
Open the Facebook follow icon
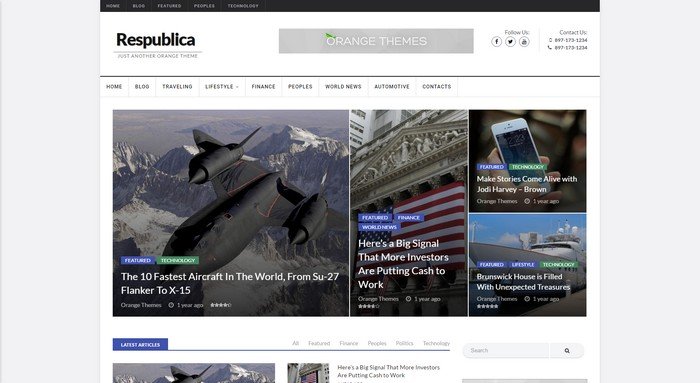pos(496,42)
